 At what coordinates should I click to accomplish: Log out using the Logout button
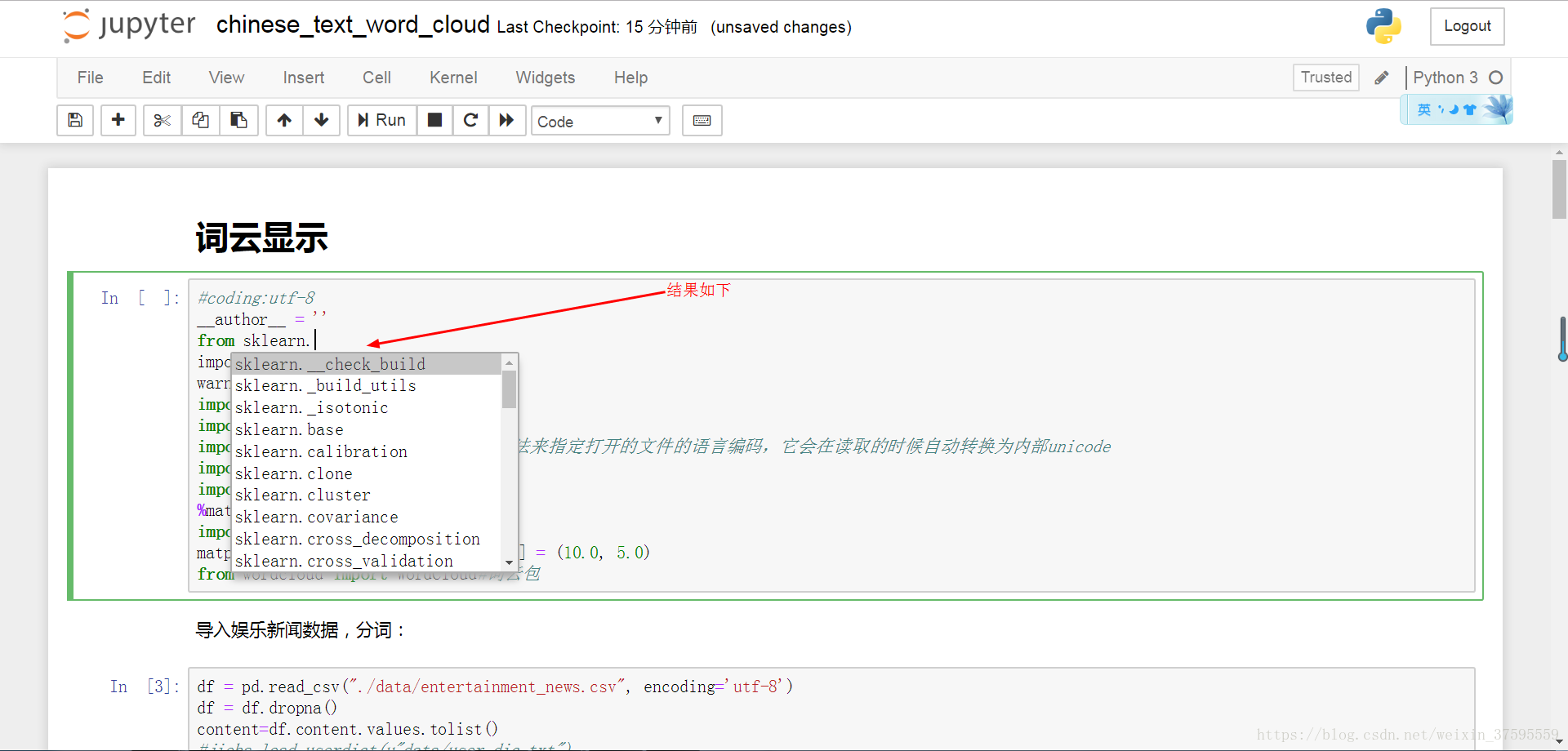pyautogui.click(x=1467, y=26)
